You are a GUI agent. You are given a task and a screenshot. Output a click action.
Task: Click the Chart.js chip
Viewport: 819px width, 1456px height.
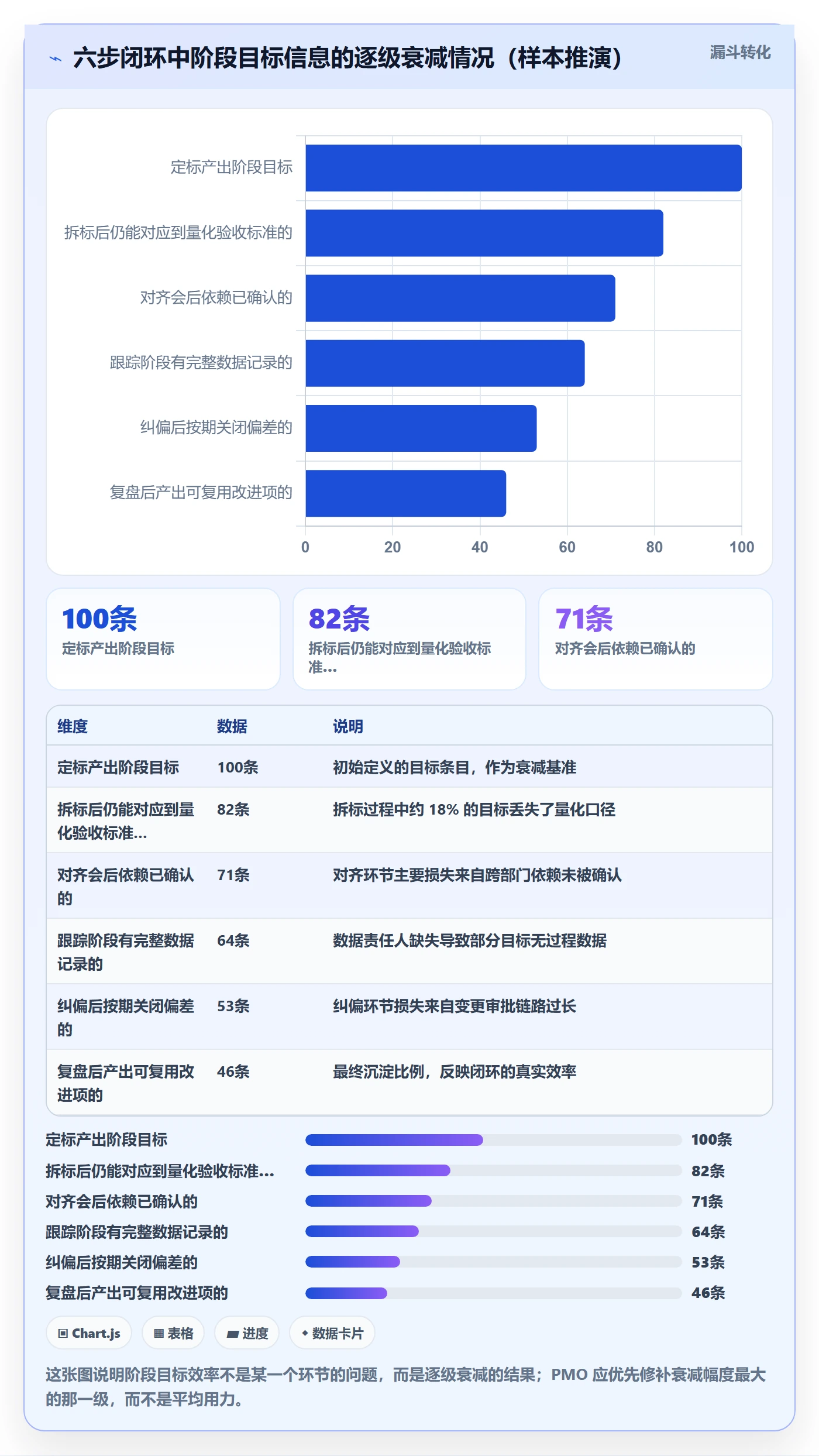coord(89,1333)
